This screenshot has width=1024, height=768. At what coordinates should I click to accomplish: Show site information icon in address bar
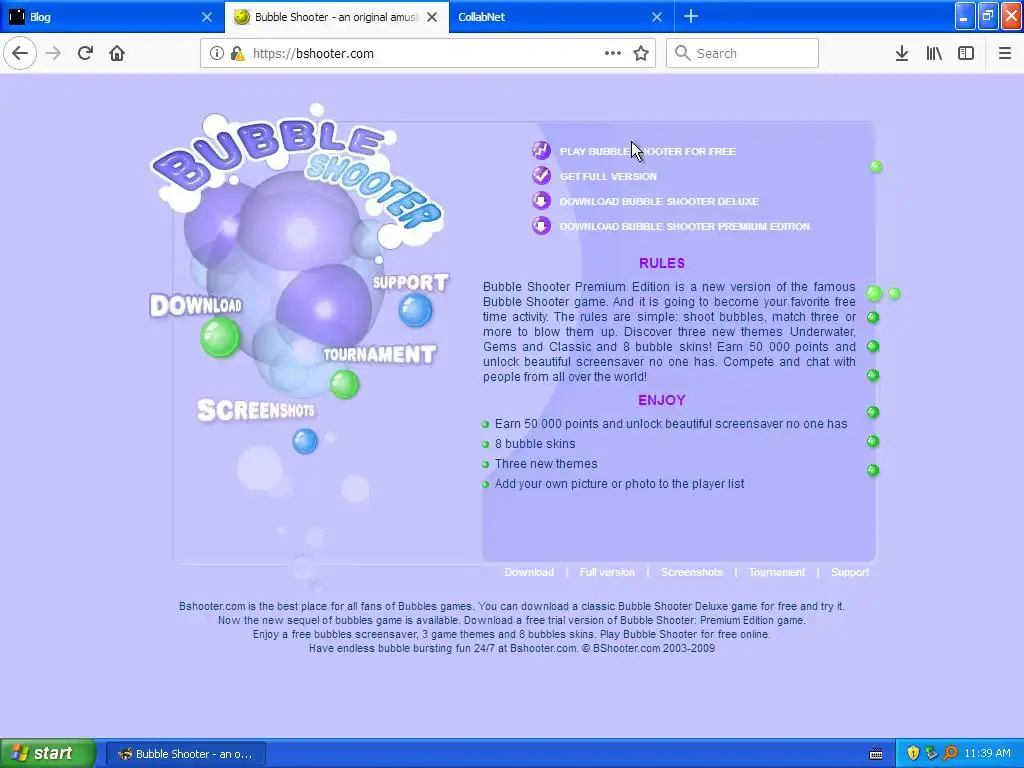(216, 54)
